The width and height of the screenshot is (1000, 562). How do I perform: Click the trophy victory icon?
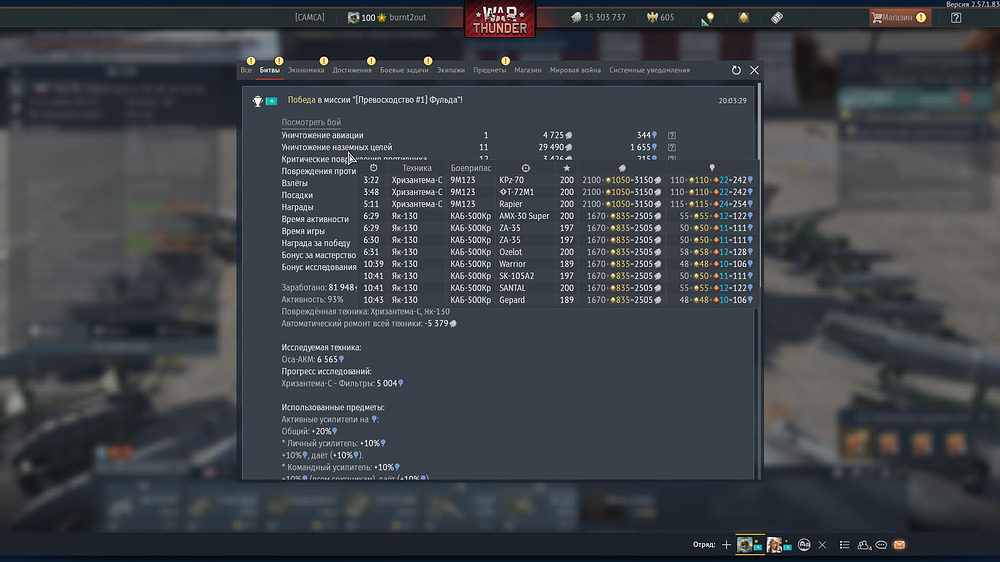(x=257, y=101)
